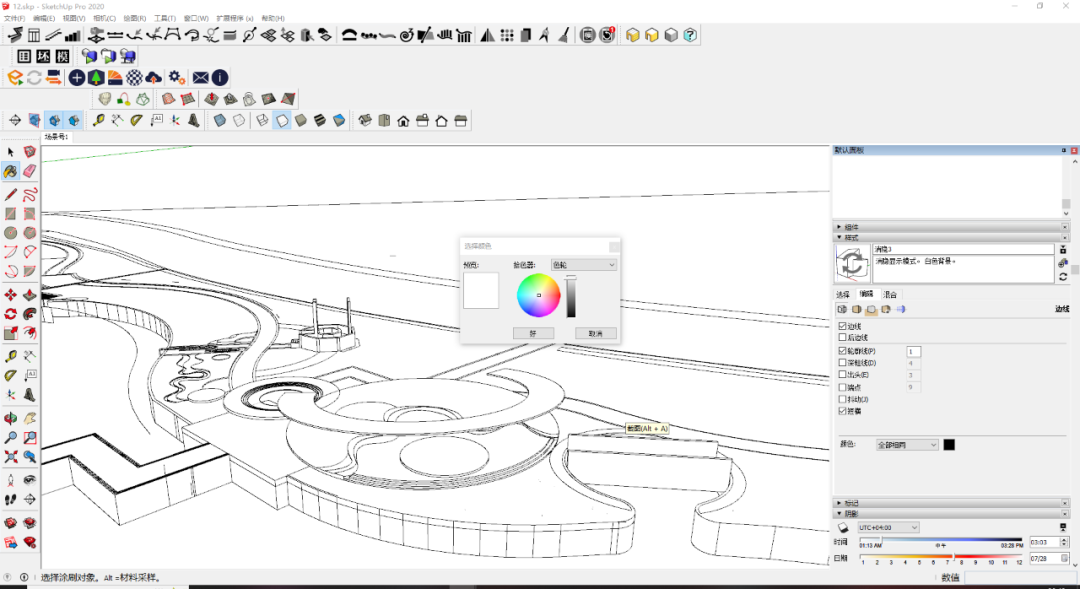Screen dimensions: 1080x589
Task: Open the V-Ray settings gear icon
Action: [176, 77]
